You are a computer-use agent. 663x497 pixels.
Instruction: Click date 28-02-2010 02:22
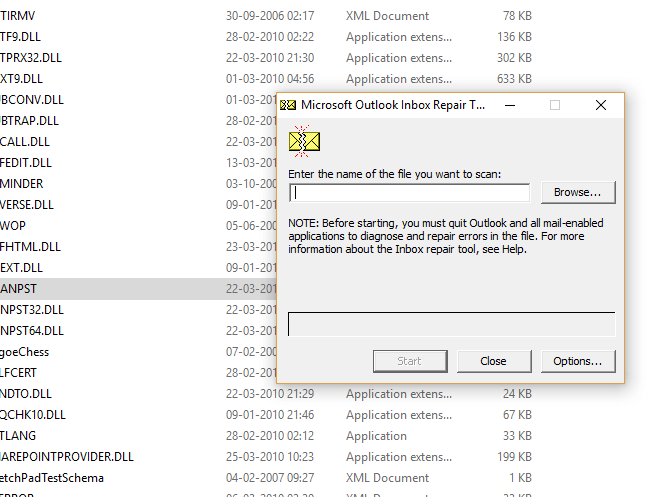[x=270, y=37]
